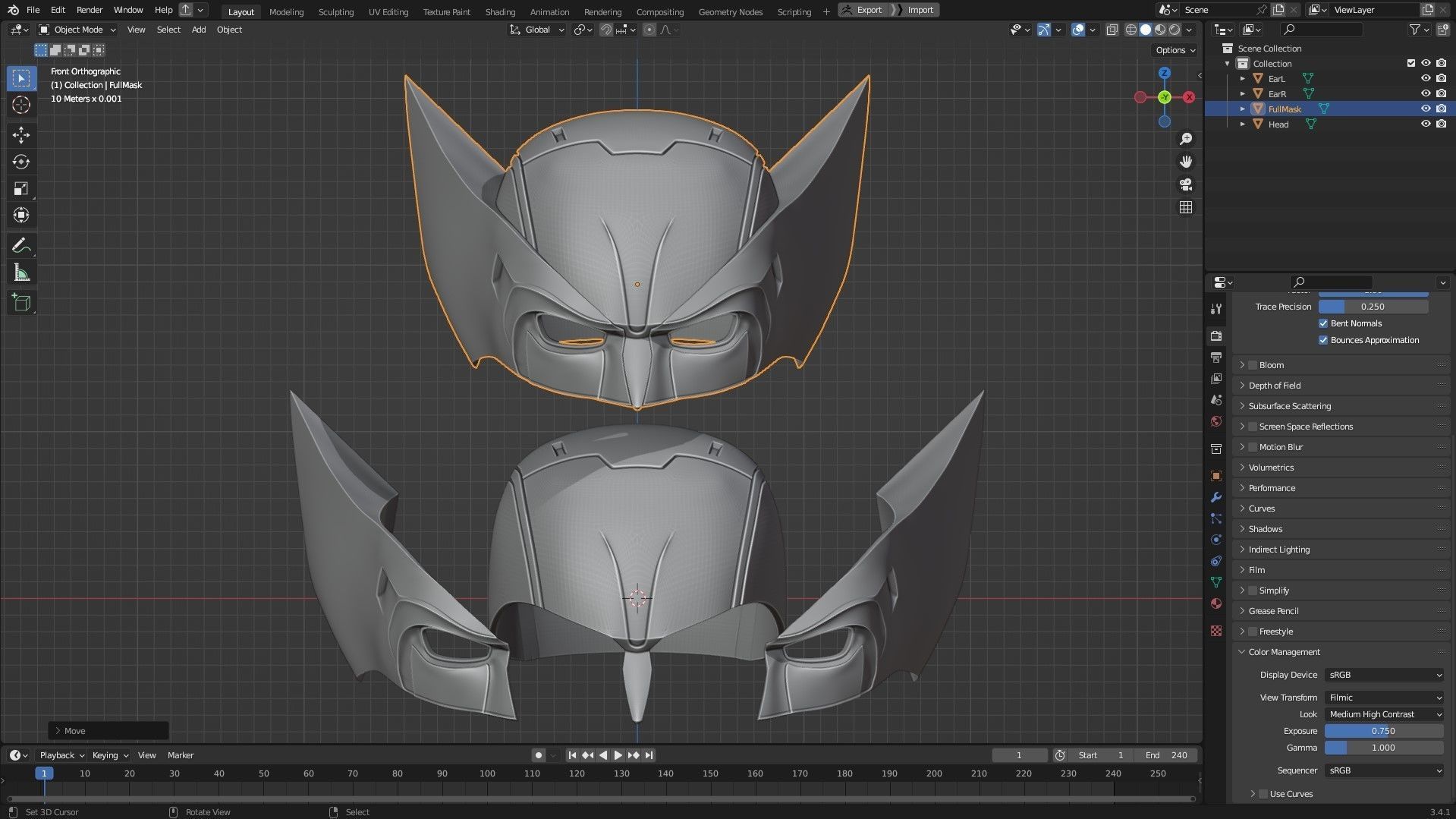Open the timeline Playback popover
This screenshot has height=819, width=1456.
(61, 755)
